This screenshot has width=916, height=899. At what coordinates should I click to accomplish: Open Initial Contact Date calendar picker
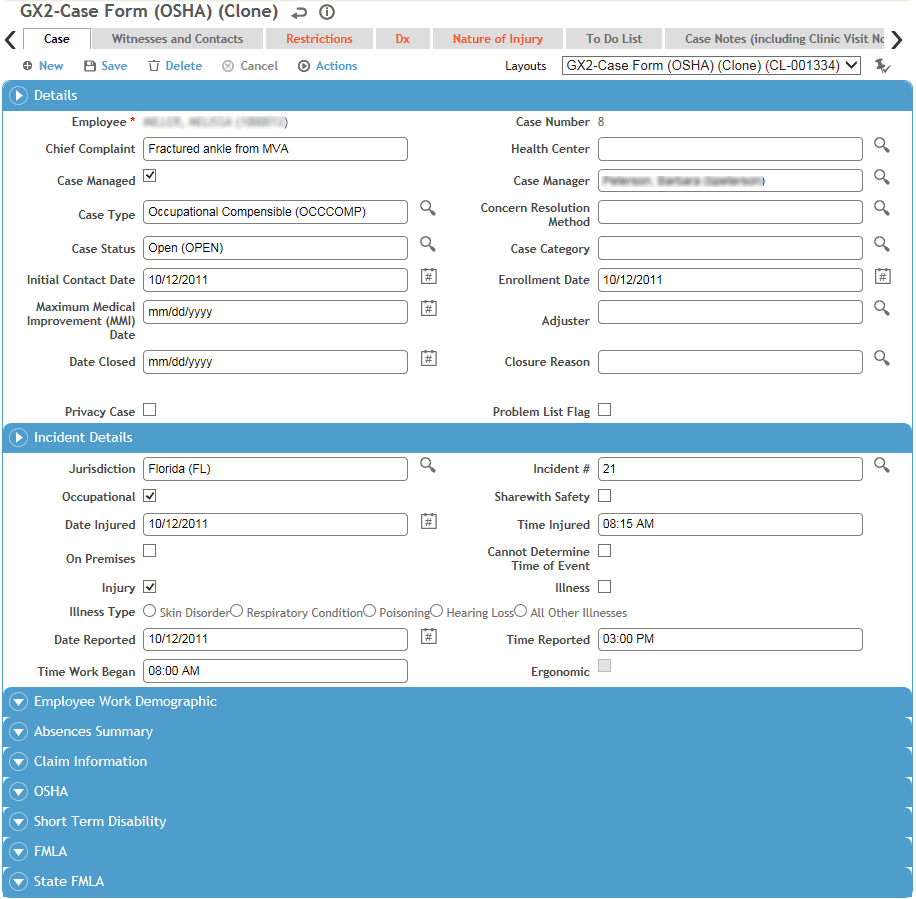[x=429, y=276]
